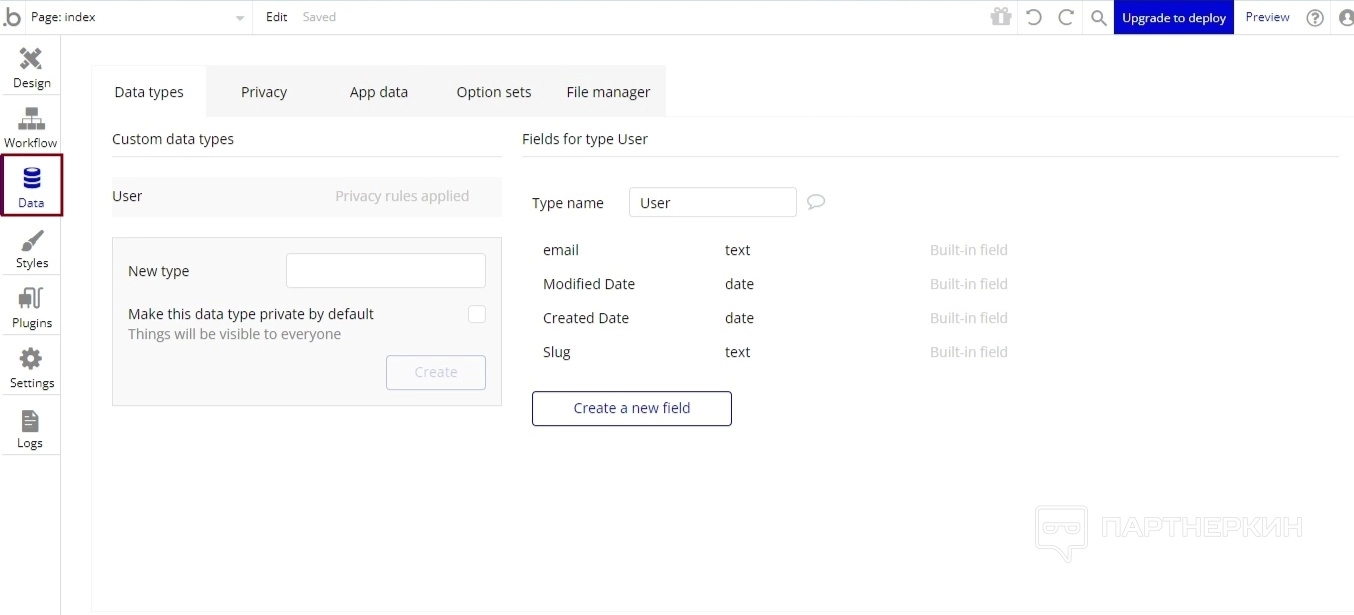Screen dimensions: 1354x615
Task: Open the Workflow editor icon
Action: pos(31,127)
